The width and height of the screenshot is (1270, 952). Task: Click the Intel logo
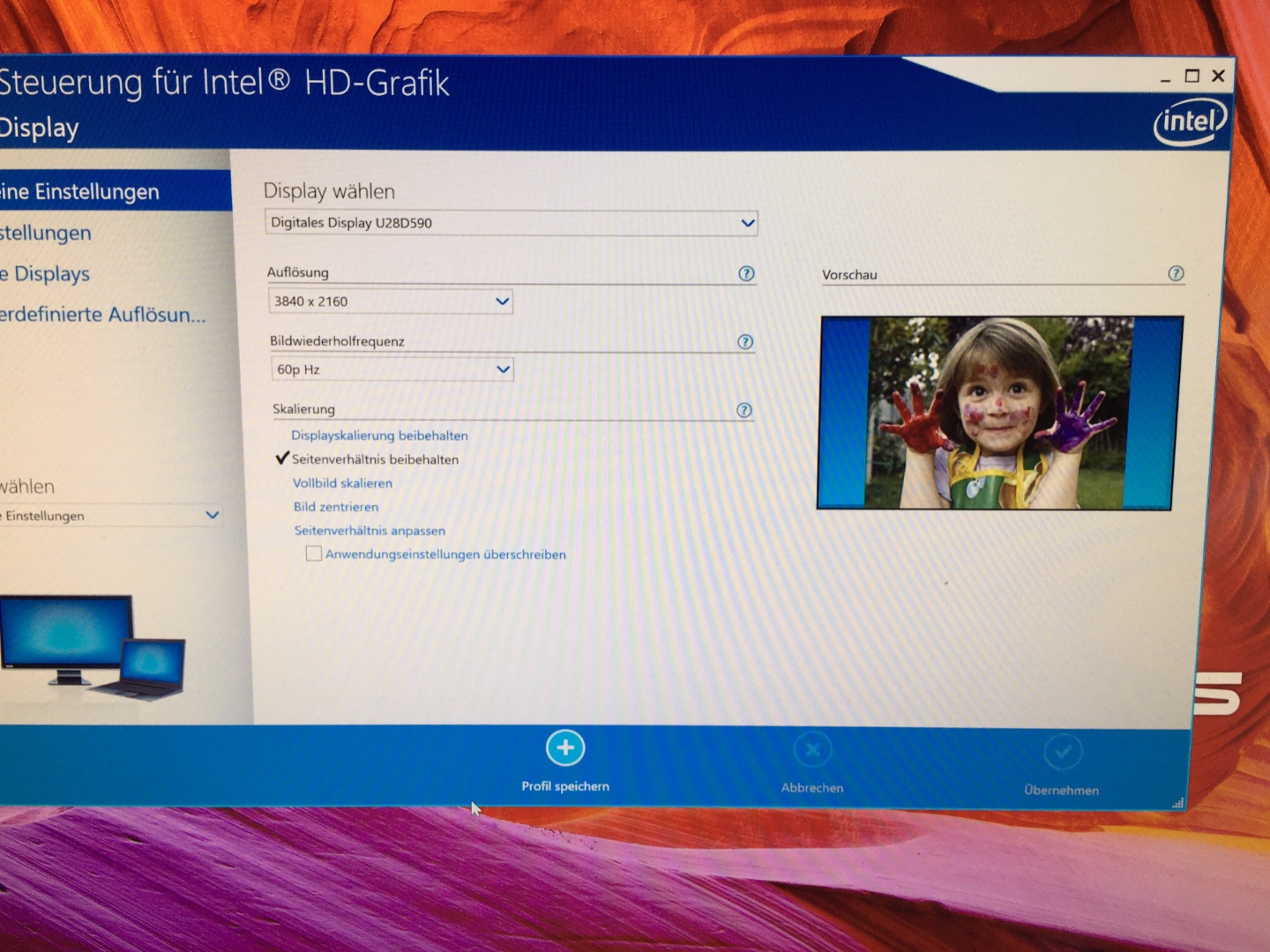[1190, 122]
